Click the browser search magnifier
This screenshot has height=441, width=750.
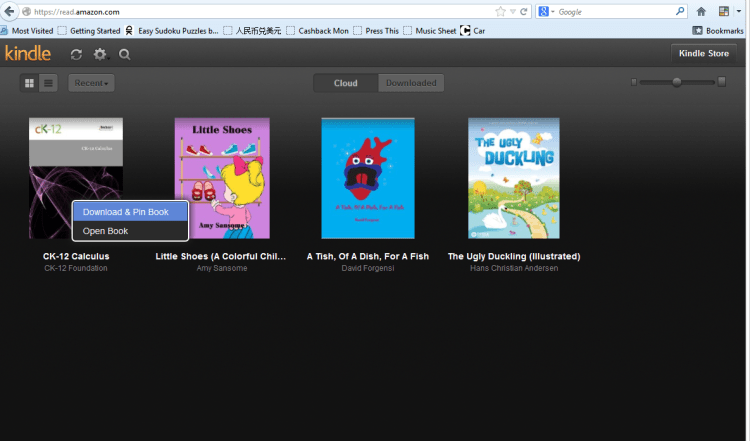[x=680, y=11]
